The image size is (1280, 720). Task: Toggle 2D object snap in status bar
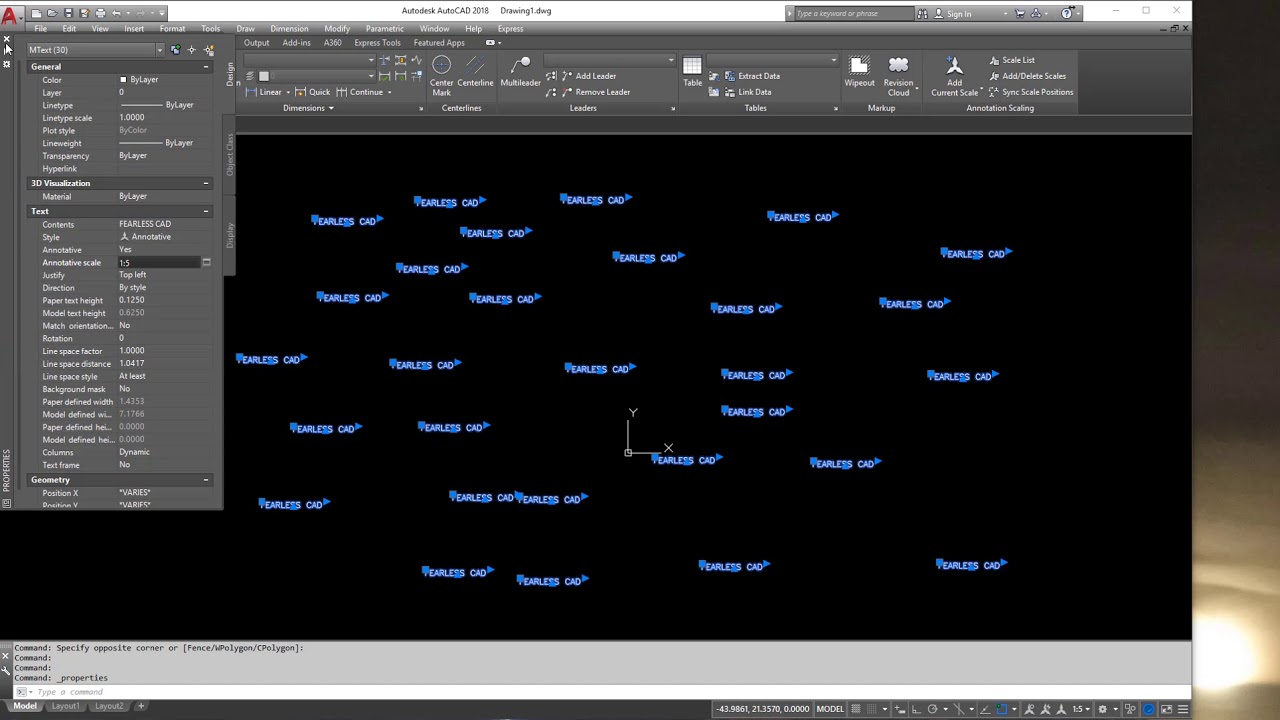(x=1002, y=709)
